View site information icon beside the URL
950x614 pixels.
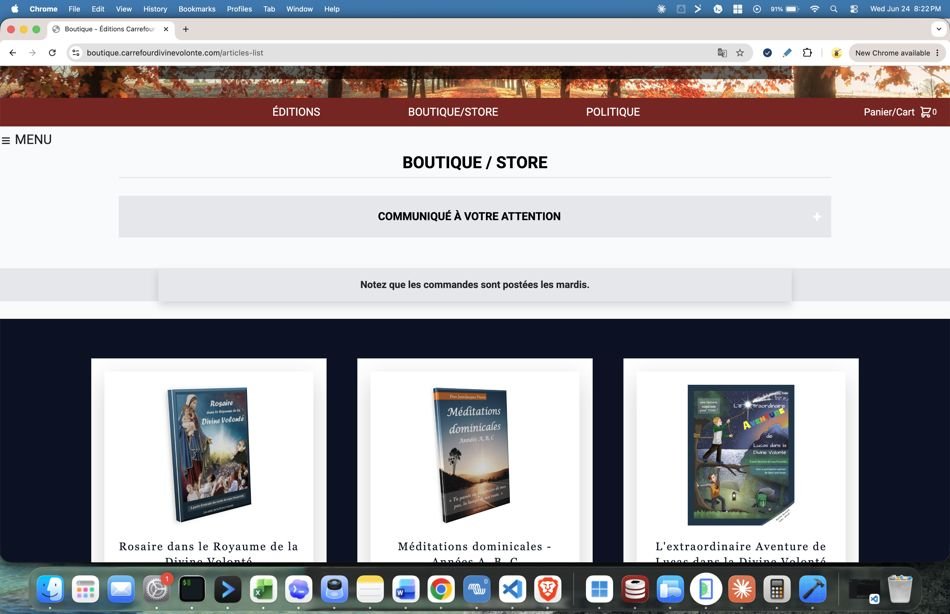(x=76, y=53)
